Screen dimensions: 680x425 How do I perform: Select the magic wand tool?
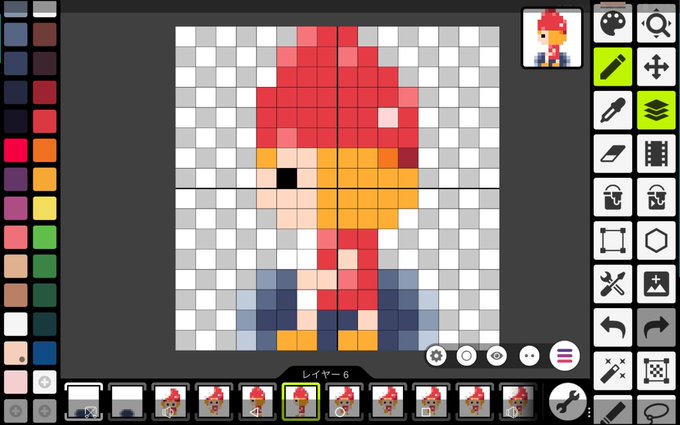613,370
